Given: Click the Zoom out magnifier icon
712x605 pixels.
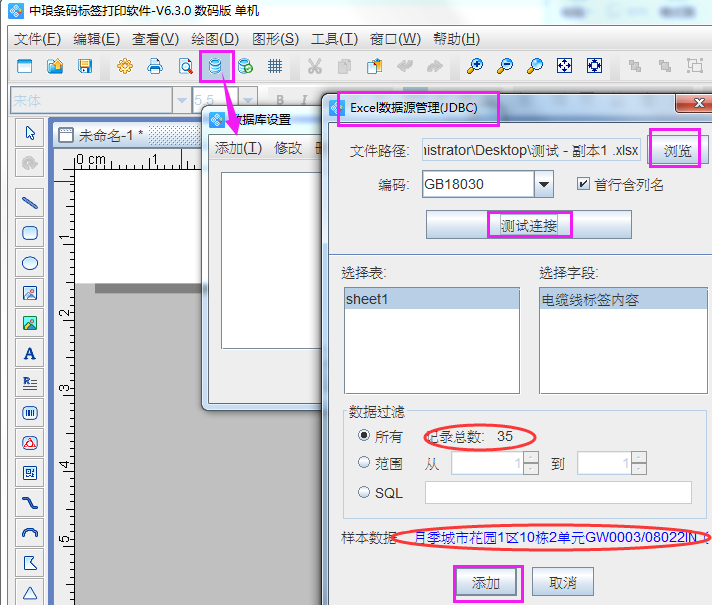Looking at the screenshot, I should (x=505, y=66).
